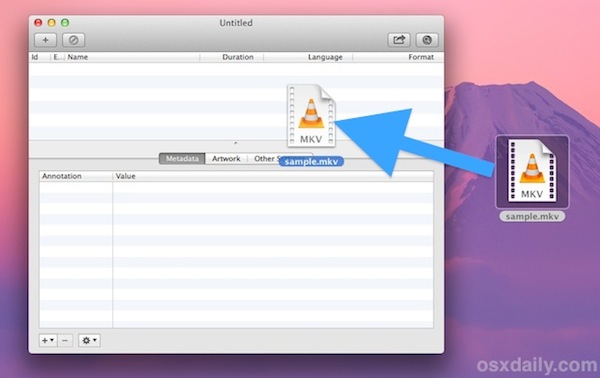Select the sample.mkv file icon on the desktop
600x378 pixels.
click(x=532, y=172)
